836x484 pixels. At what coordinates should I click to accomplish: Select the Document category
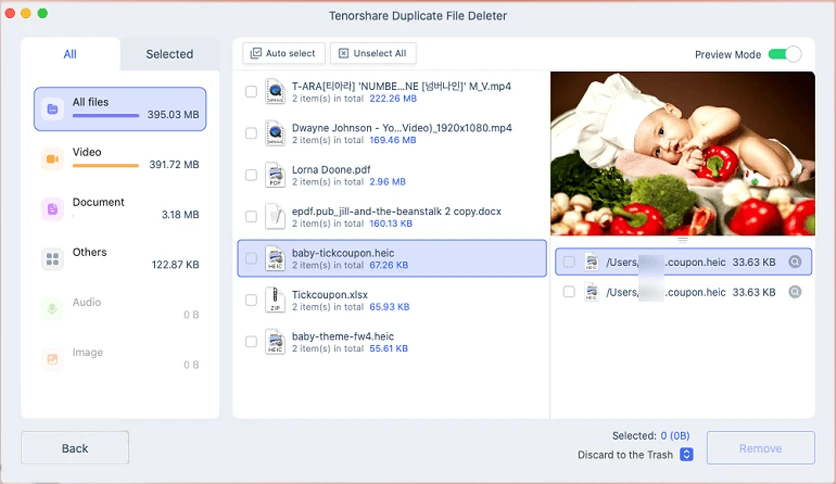pyautogui.click(x=120, y=209)
